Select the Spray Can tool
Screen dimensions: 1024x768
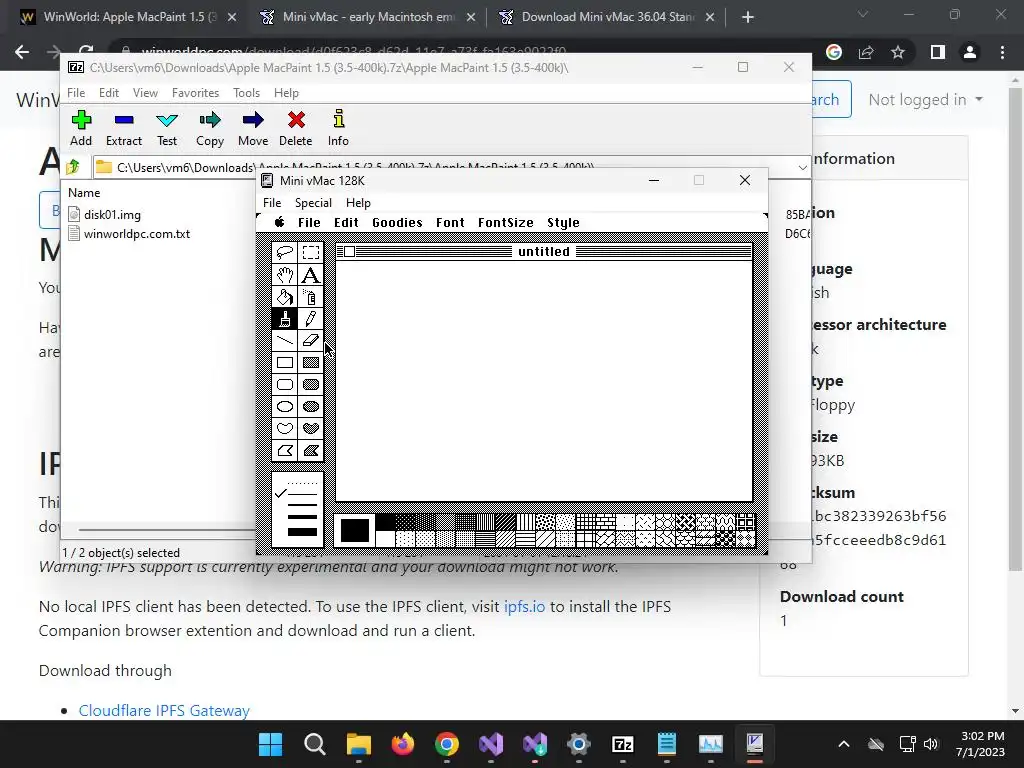click(x=311, y=297)
